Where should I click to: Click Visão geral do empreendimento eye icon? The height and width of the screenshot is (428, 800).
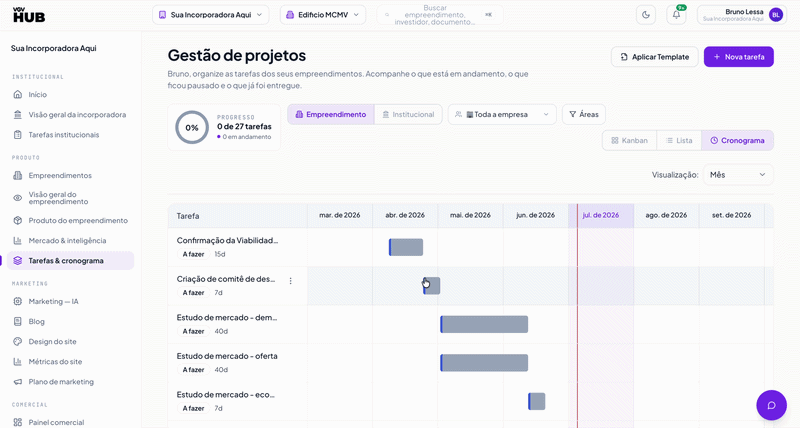click(x=18, y=198)
